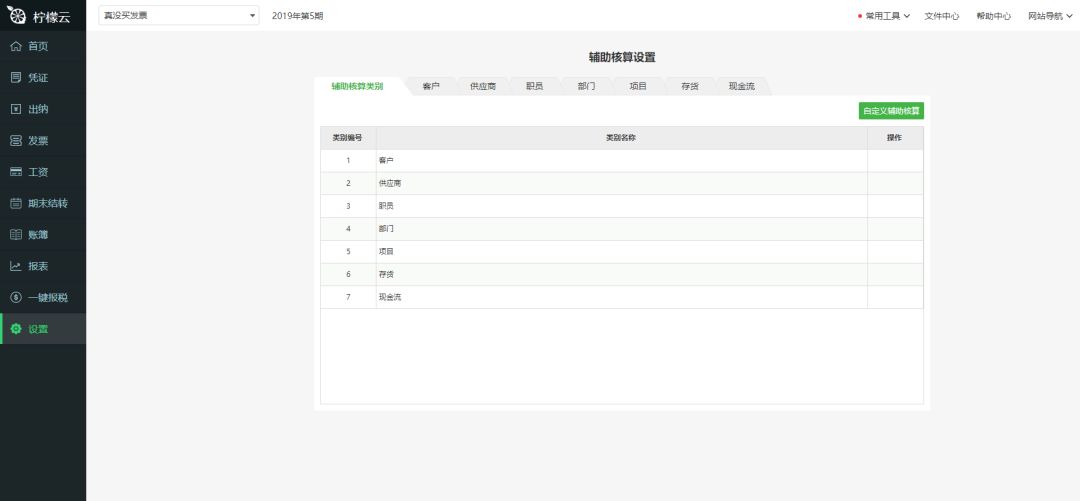This screenshot has height=501, width=1080.
Task: Click the 工资 payroll icon in sidebar
Action: point(16,172)
